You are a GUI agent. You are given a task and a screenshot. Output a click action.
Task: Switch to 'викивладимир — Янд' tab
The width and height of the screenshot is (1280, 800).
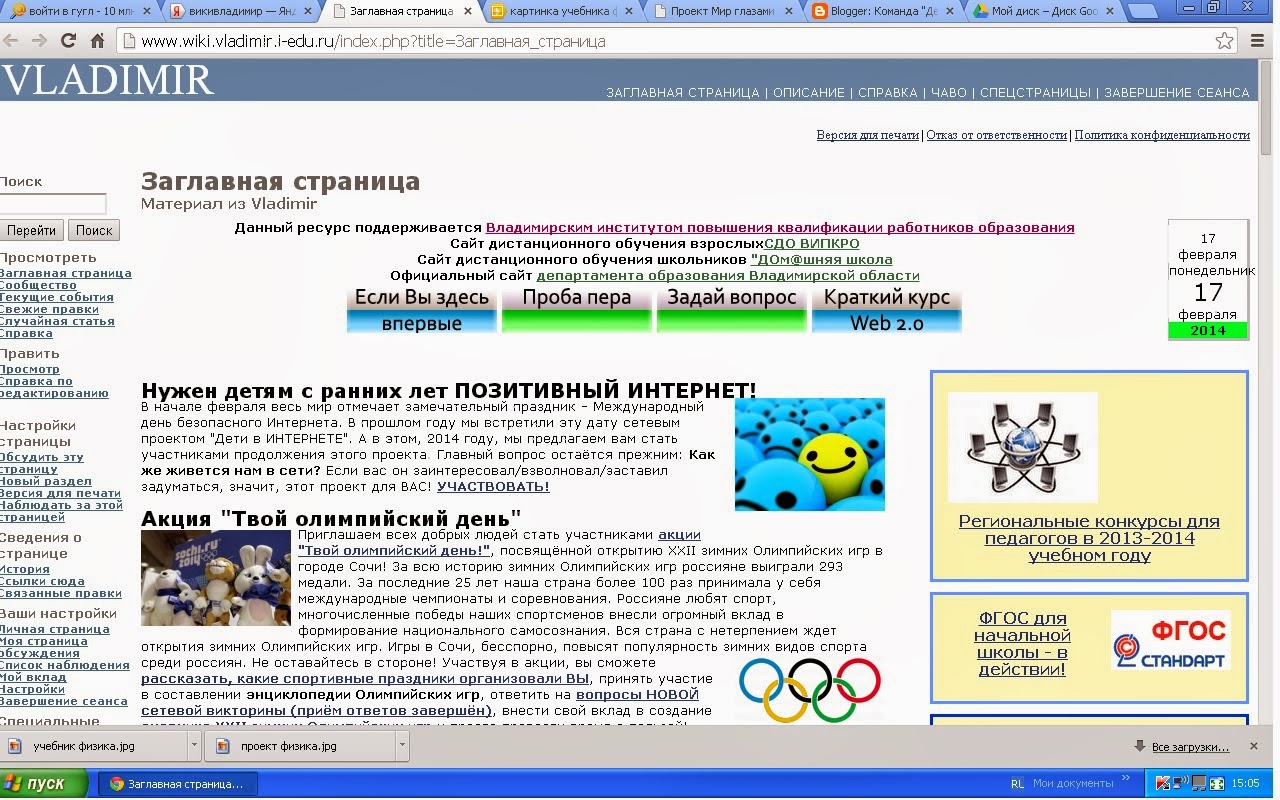[240, 11]
